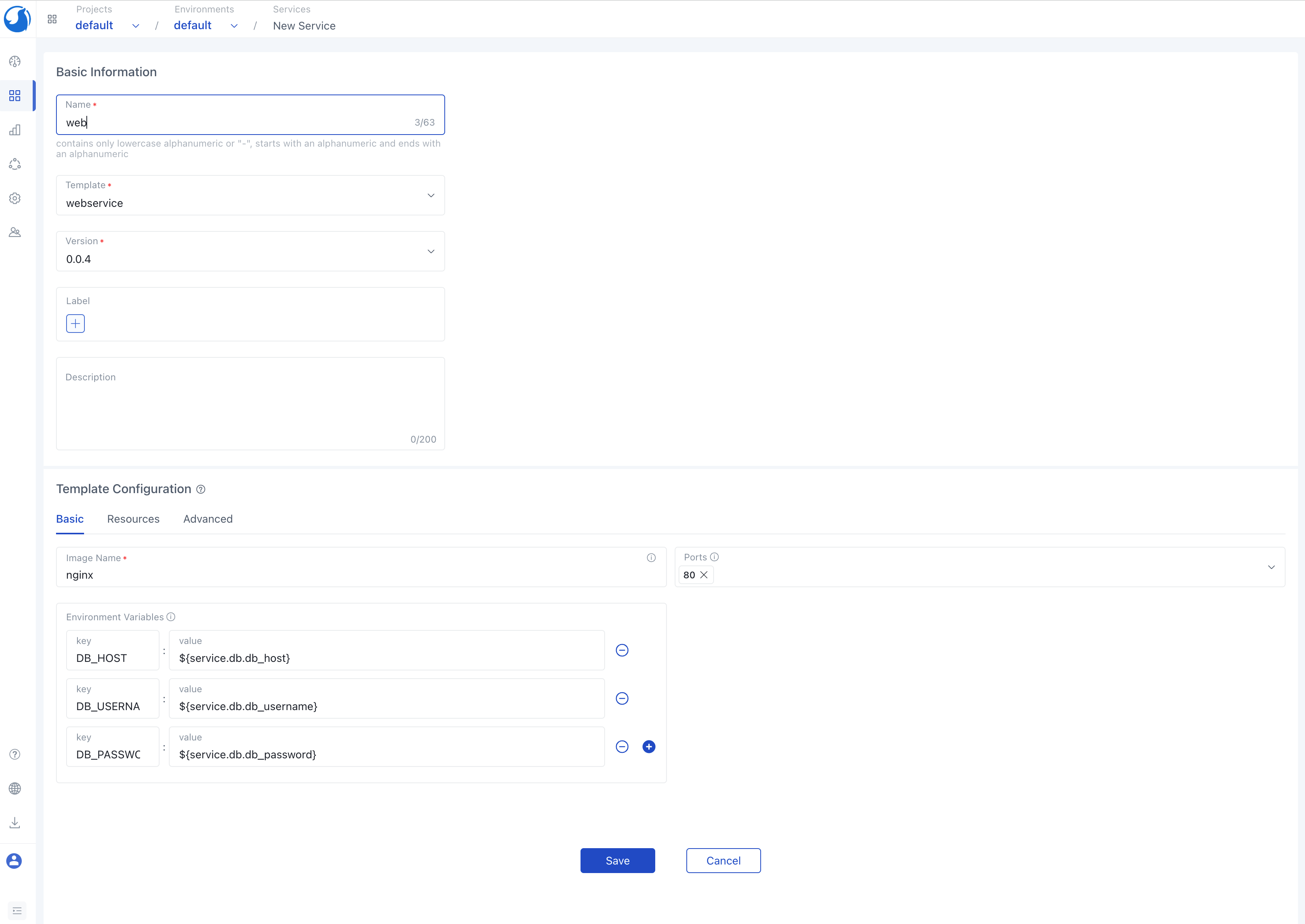Click the analytics bar chart sidebar icon
Viewport: 1305px width, 924px height.
click(15, 130)
